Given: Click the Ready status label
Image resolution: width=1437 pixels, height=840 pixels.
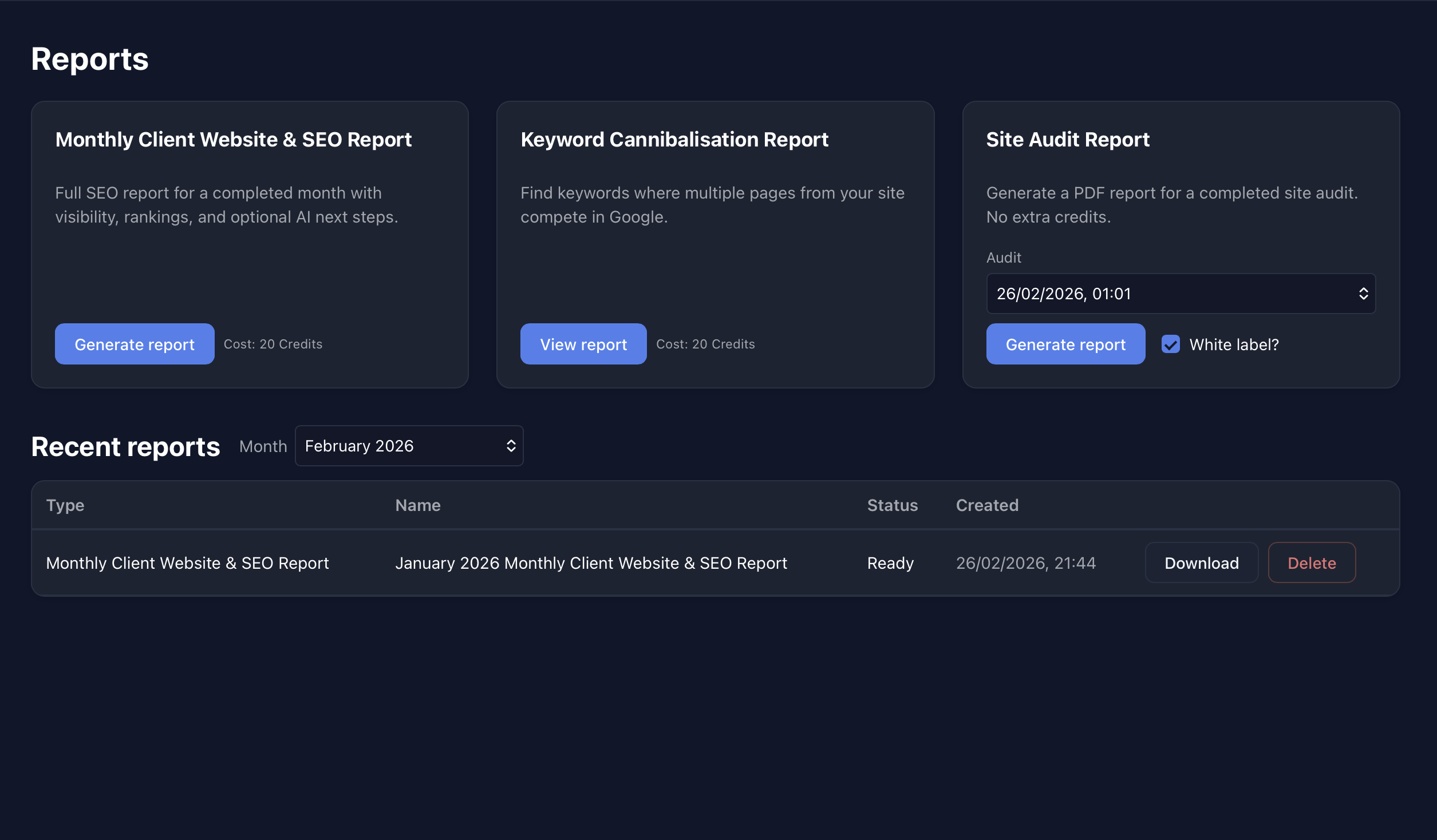Looking at the screenshot, I should tap(890, 562).
